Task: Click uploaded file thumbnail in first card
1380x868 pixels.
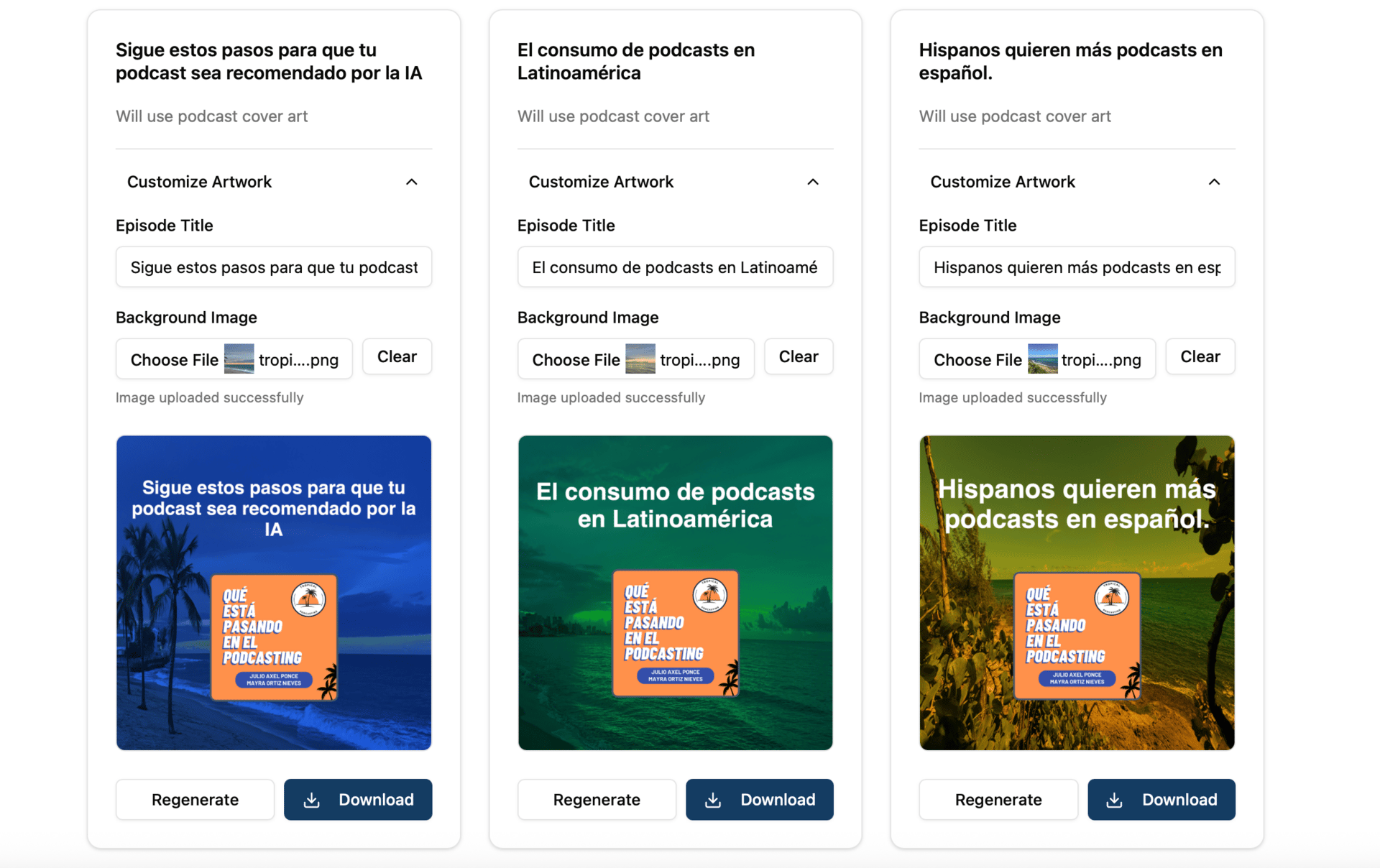Action: (239, 359)
